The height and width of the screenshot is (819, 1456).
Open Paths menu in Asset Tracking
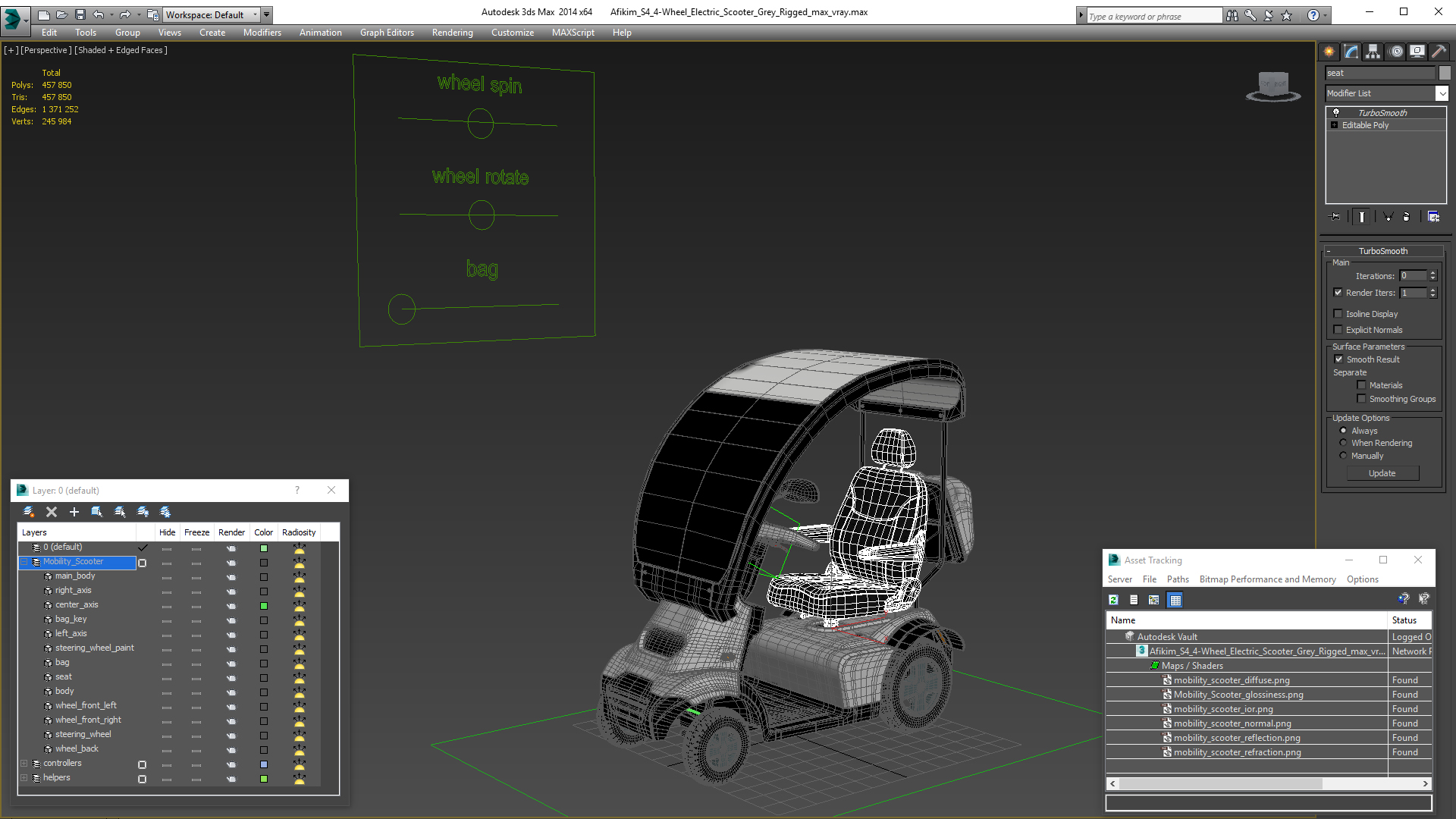[x=1178, y=579]
